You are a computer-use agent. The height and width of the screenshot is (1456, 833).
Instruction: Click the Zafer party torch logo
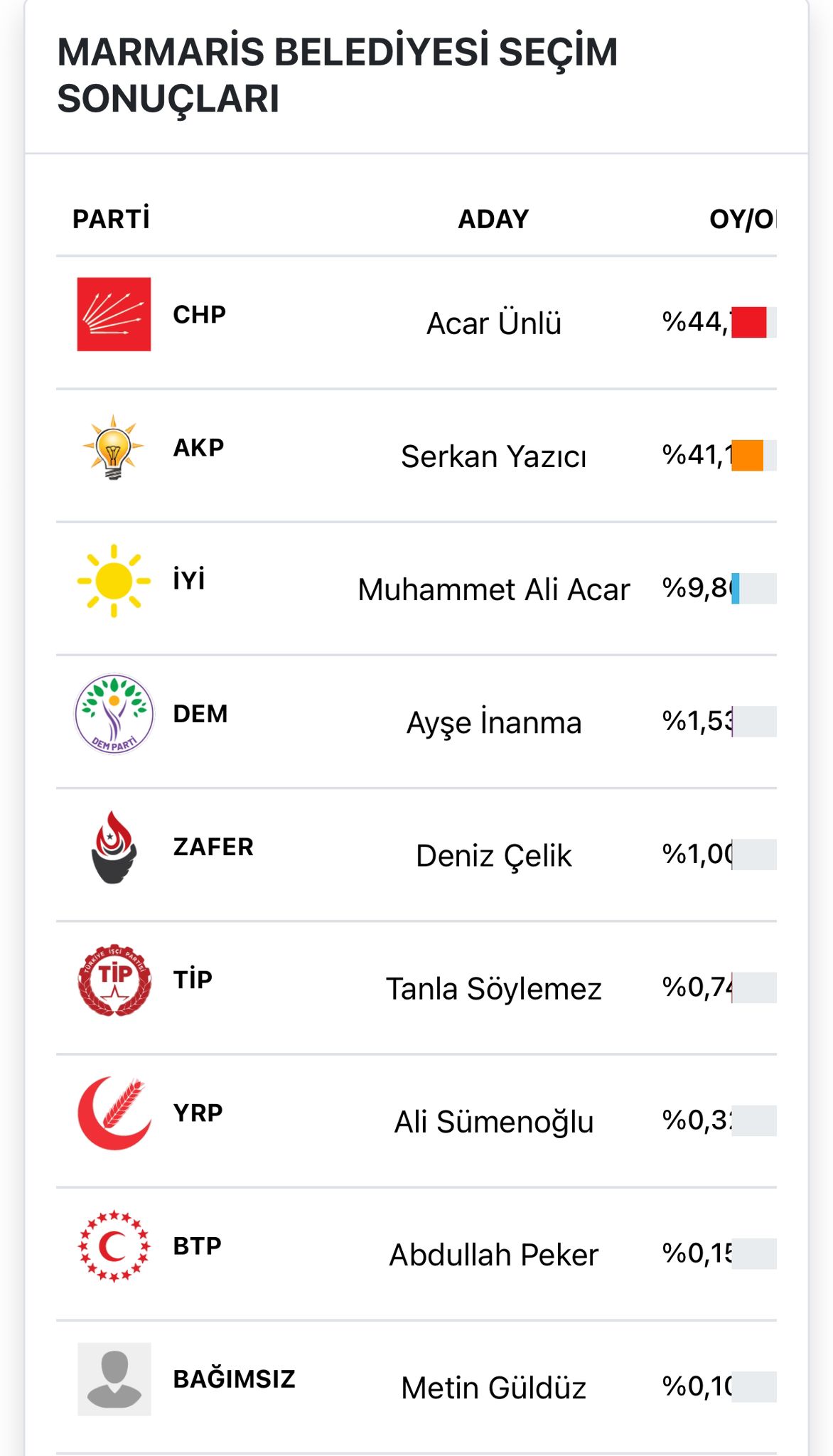(114, 847)
